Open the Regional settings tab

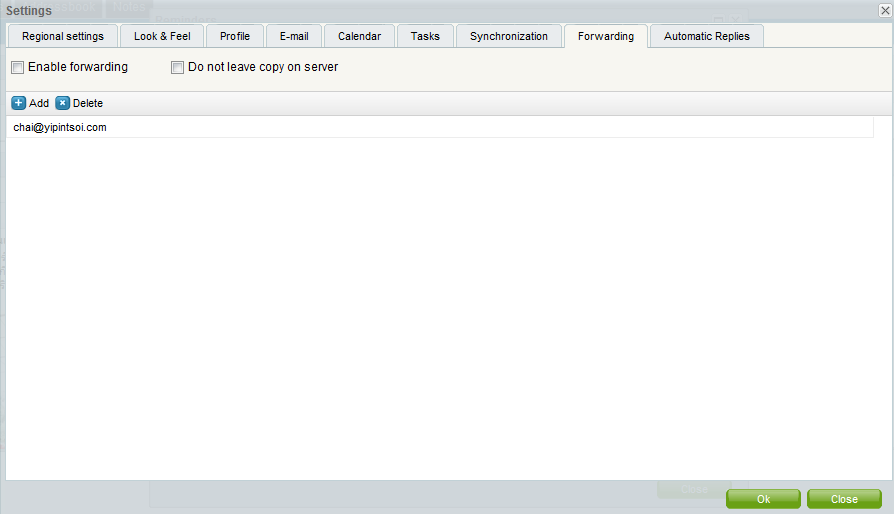click(63, 36)
